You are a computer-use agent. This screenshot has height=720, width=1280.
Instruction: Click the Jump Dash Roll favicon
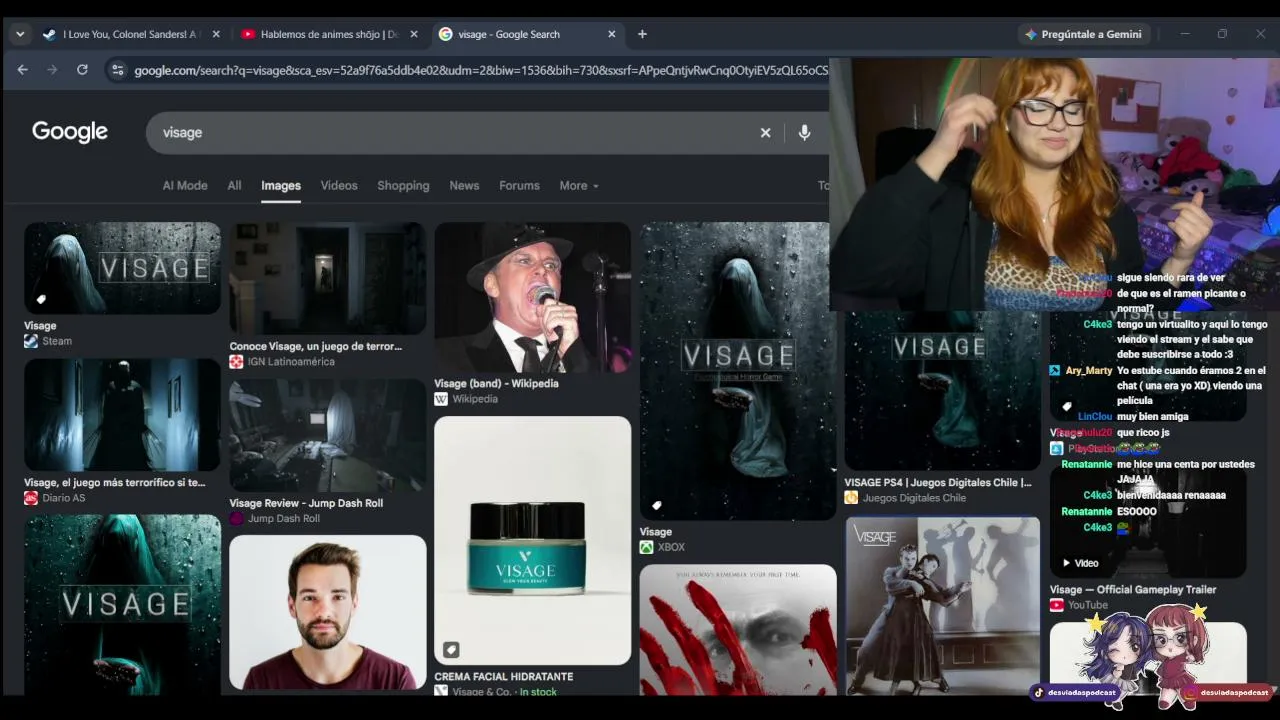[x=236, y=518]
